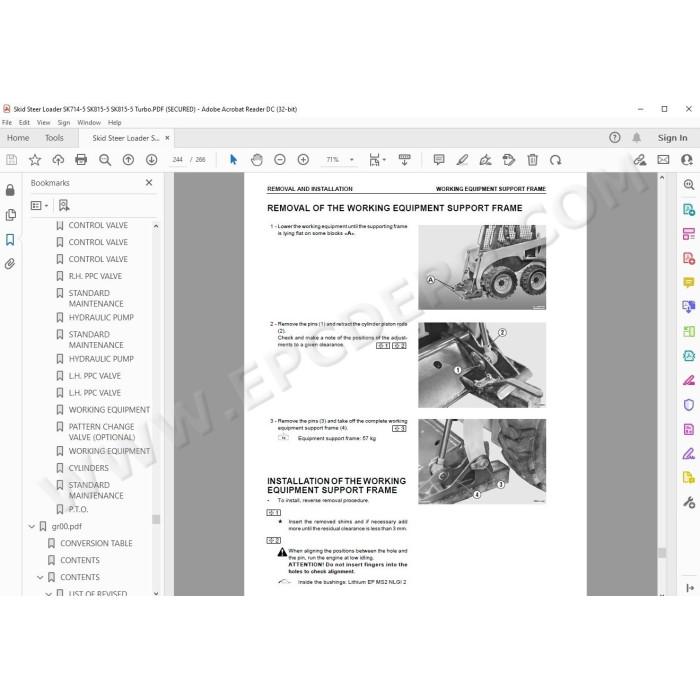This screenshot has height=700, width=700.
Task: Click the Sign In button
Action: pos(672,138)
